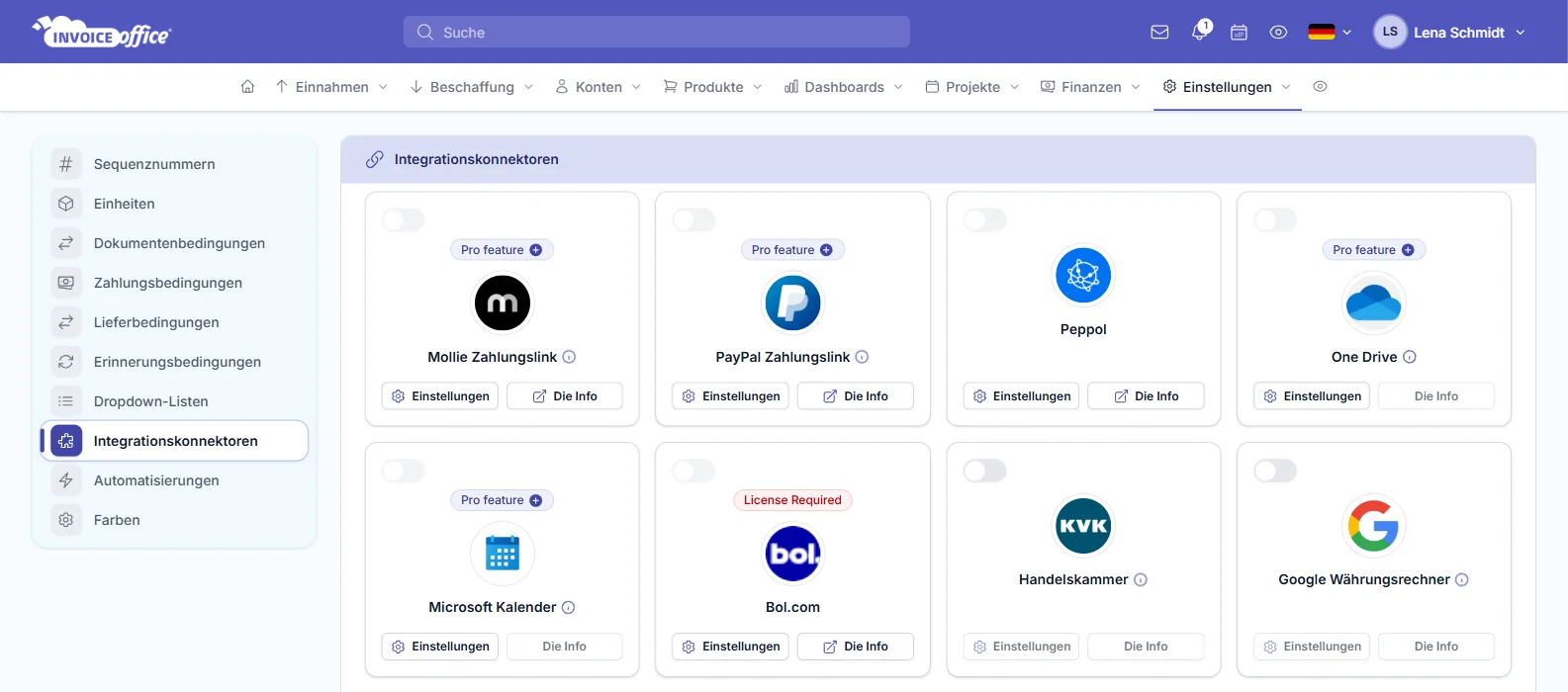This screenshot has width=1568, height=692.
Task: Expand the Lena Schmidt account menu
Action: pos(1470,33)
